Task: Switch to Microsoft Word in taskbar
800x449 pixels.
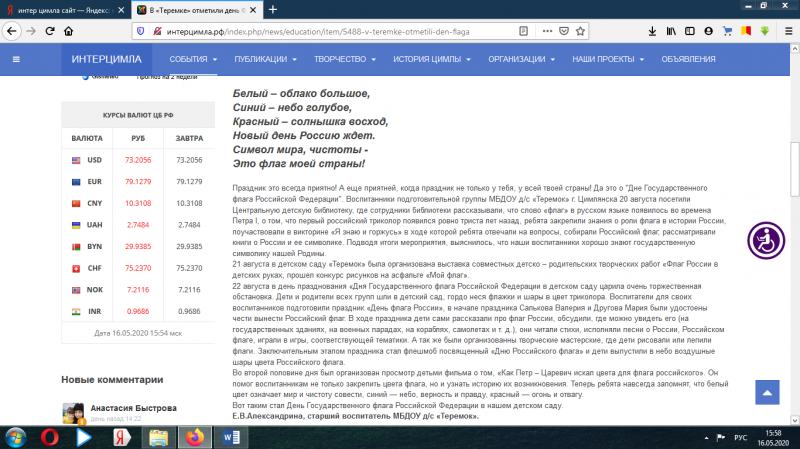Action: click(x=232, y=438)
